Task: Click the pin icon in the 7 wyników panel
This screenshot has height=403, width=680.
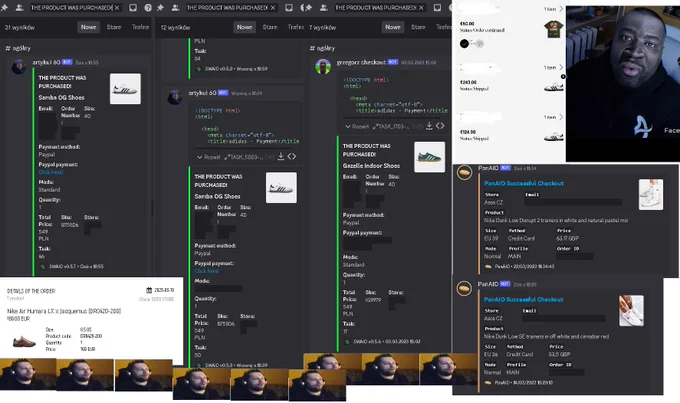Action: click(307, 7)
